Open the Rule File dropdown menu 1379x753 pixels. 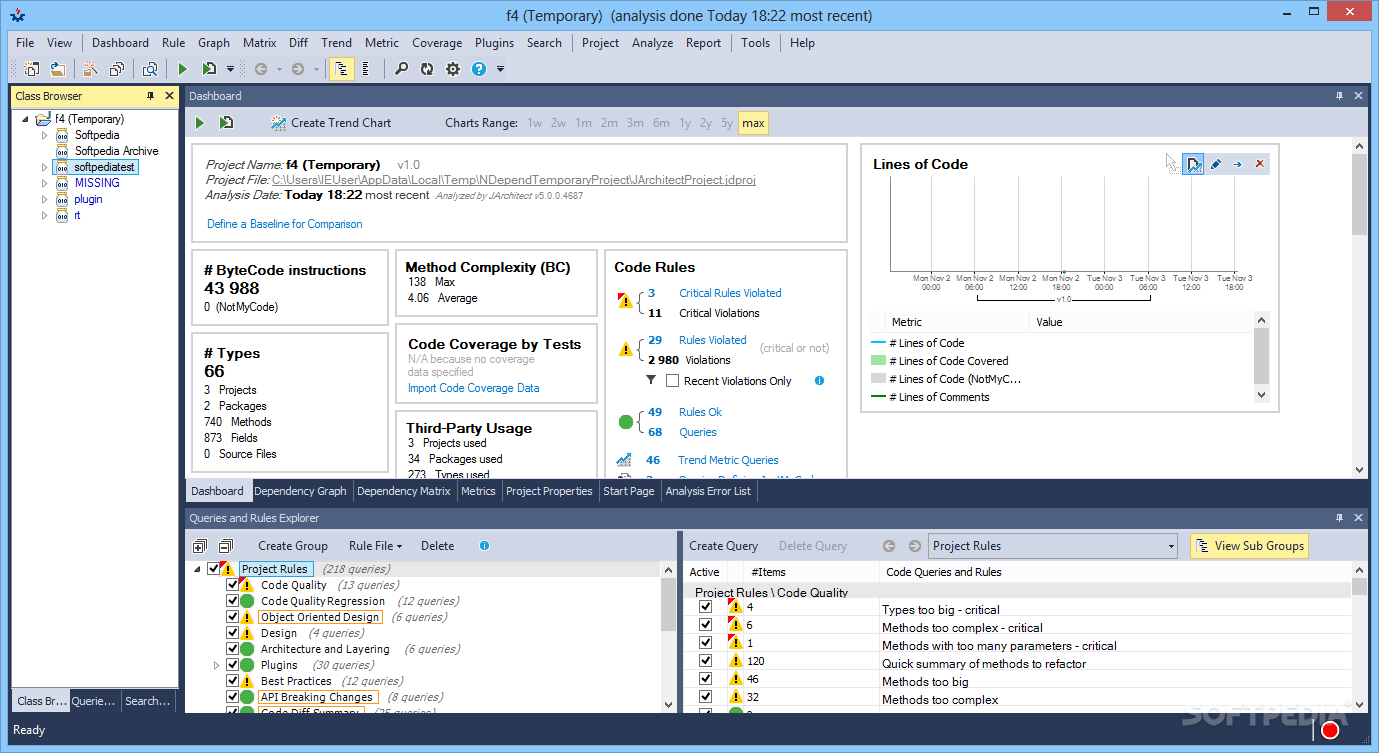375,546
